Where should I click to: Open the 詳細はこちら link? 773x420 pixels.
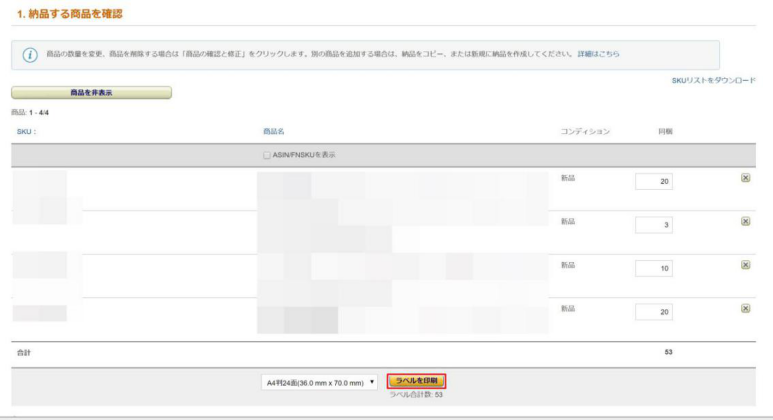click(598, 54)
